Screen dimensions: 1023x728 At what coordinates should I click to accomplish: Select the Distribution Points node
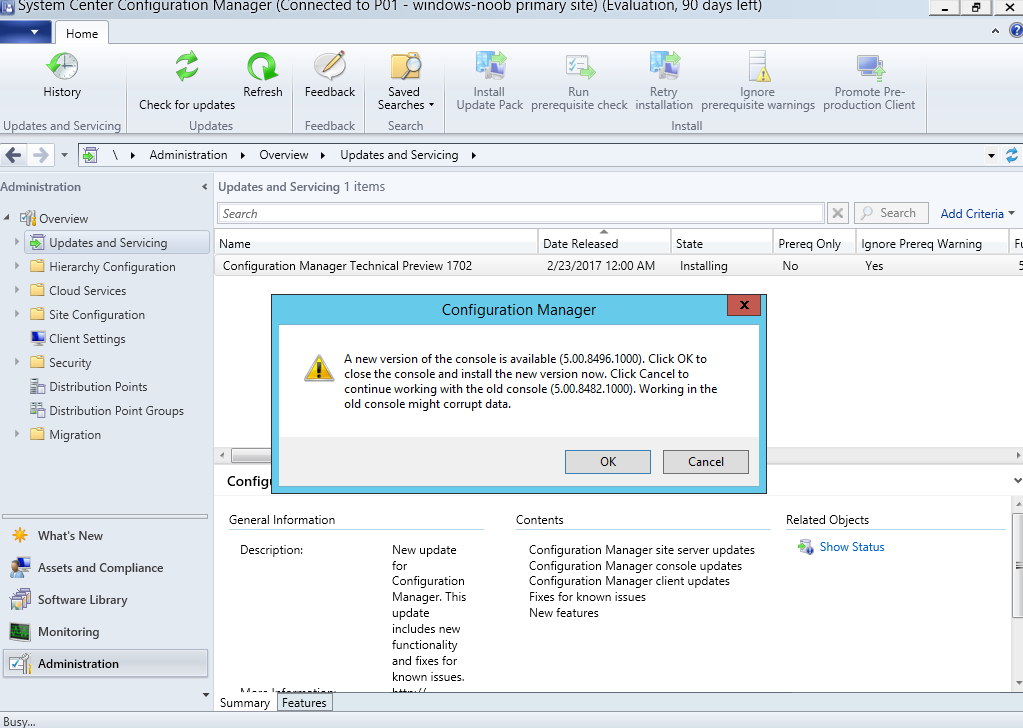tap(98, 387)
